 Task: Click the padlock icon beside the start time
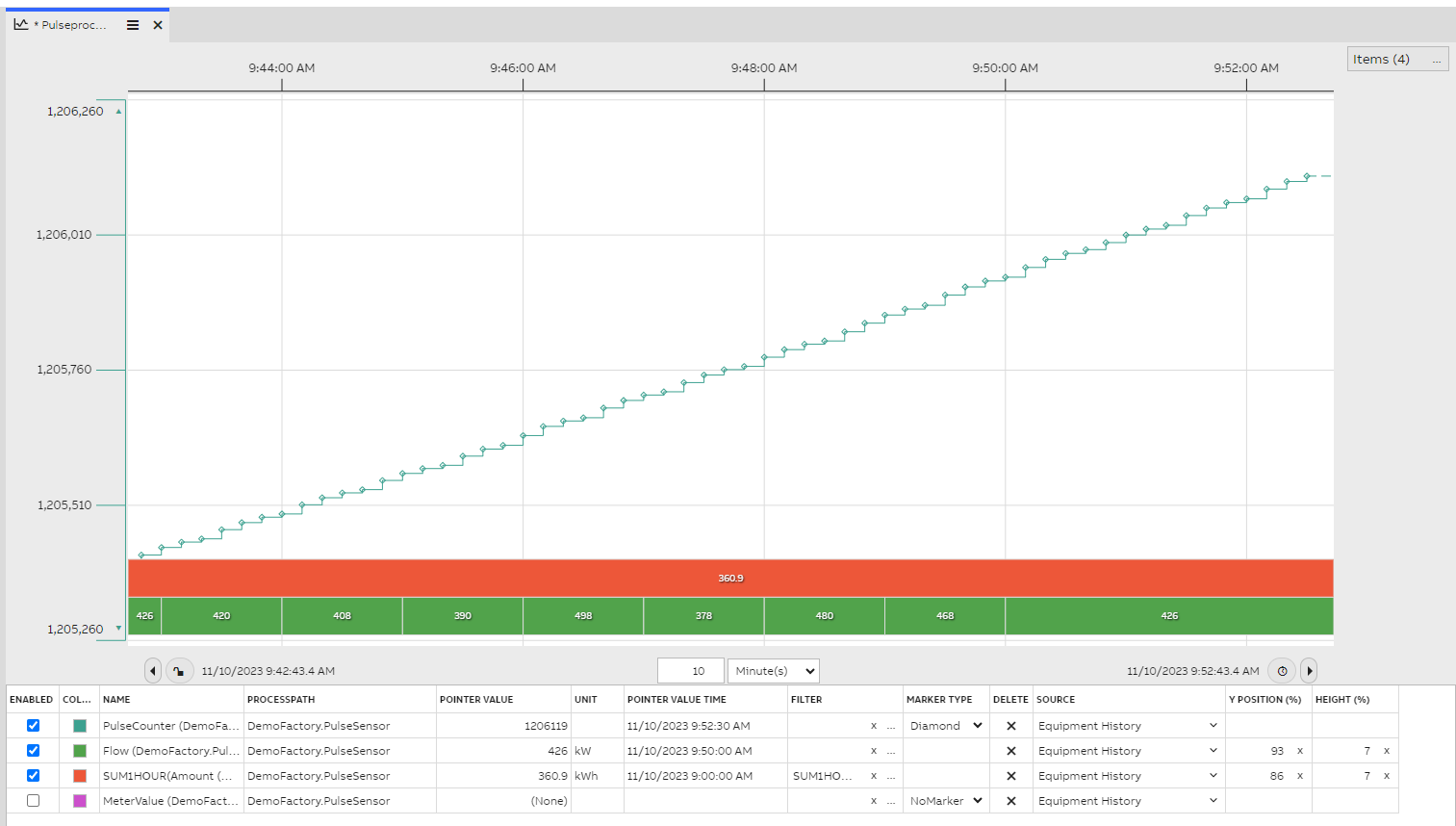click(180, 670)
